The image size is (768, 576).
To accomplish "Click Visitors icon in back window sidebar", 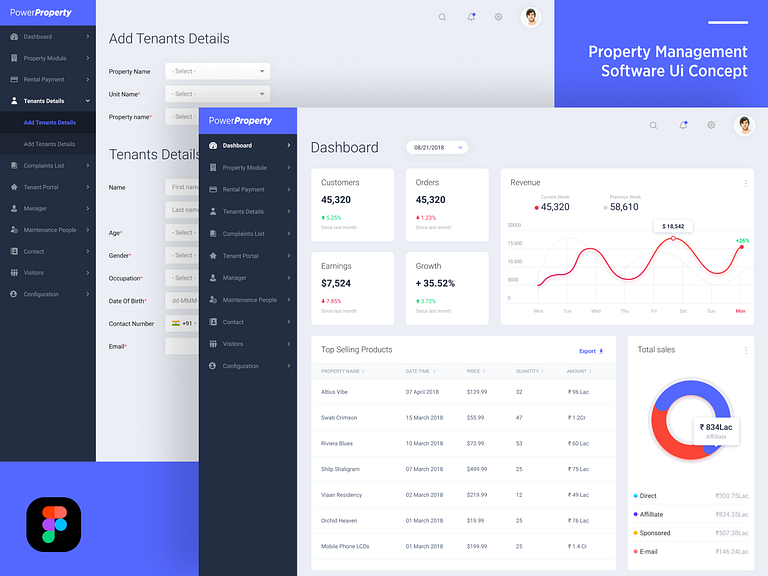I will [14, 273].
